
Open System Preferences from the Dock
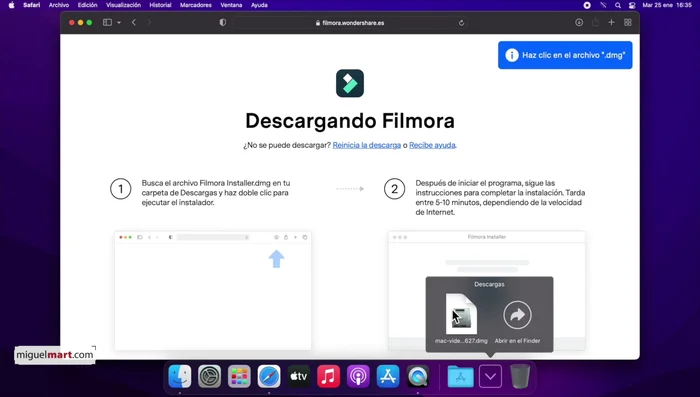click(209, 376)
